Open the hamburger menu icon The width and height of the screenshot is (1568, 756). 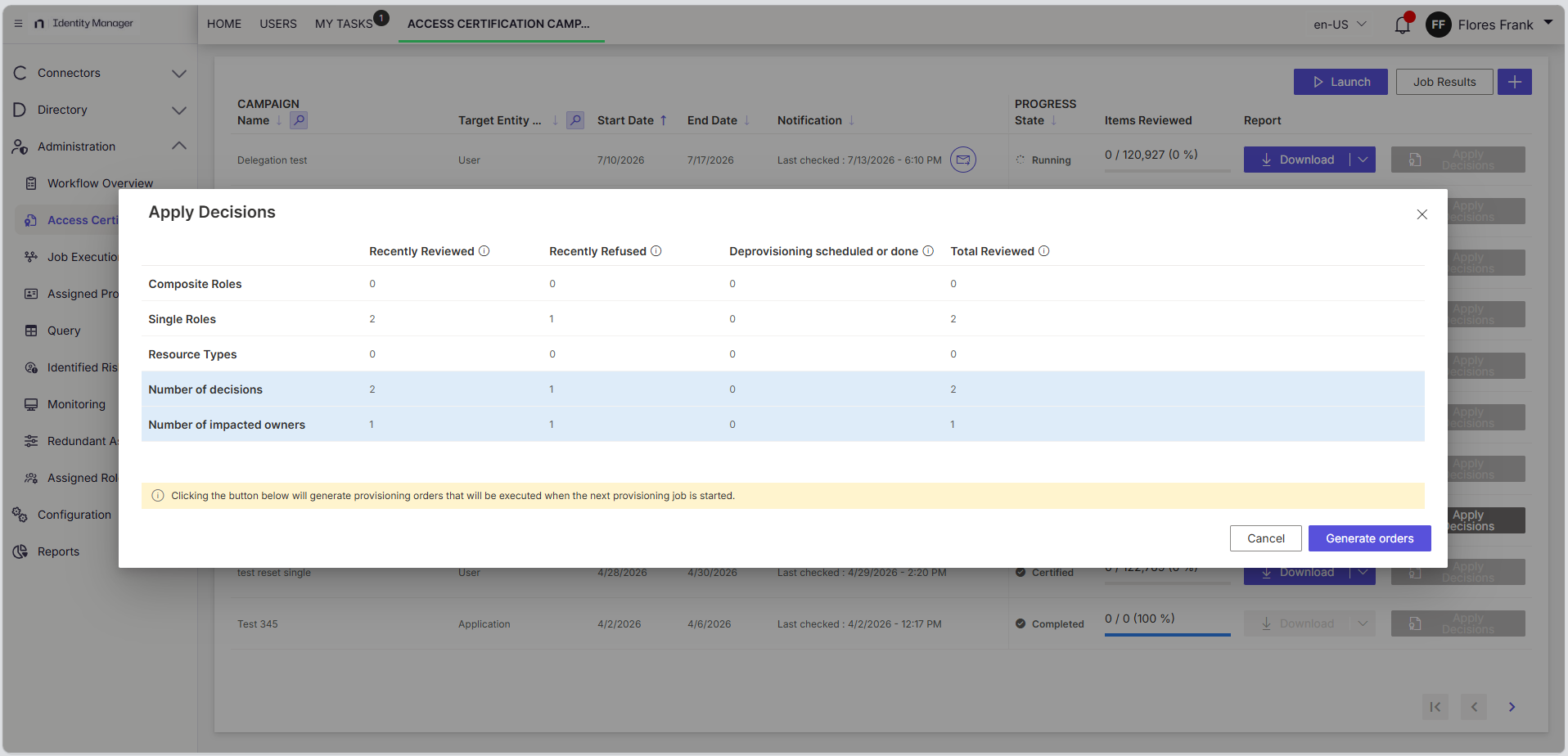tap(18, 24)
